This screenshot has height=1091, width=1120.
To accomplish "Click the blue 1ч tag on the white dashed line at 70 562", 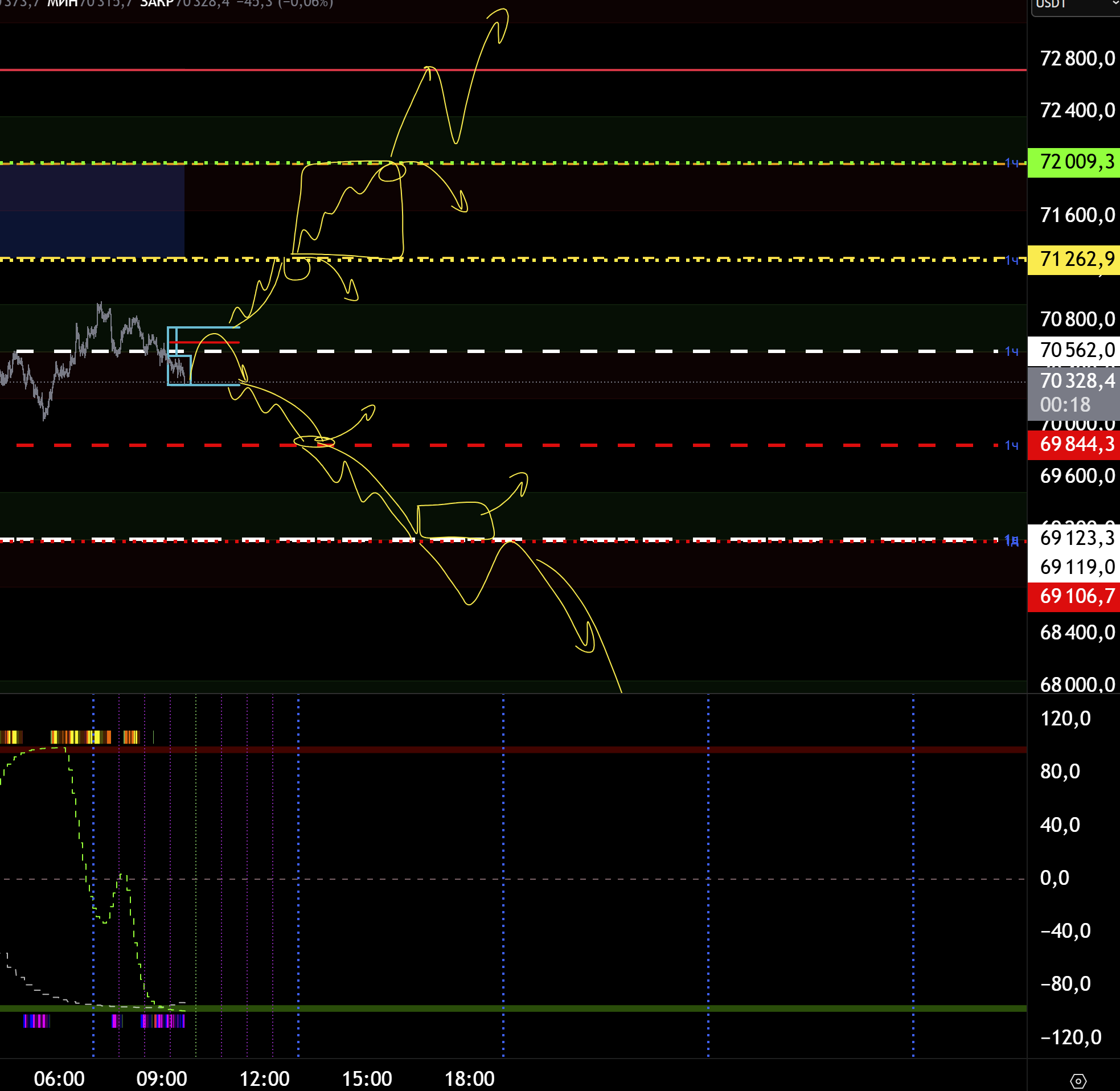I will coord(1012,351).
